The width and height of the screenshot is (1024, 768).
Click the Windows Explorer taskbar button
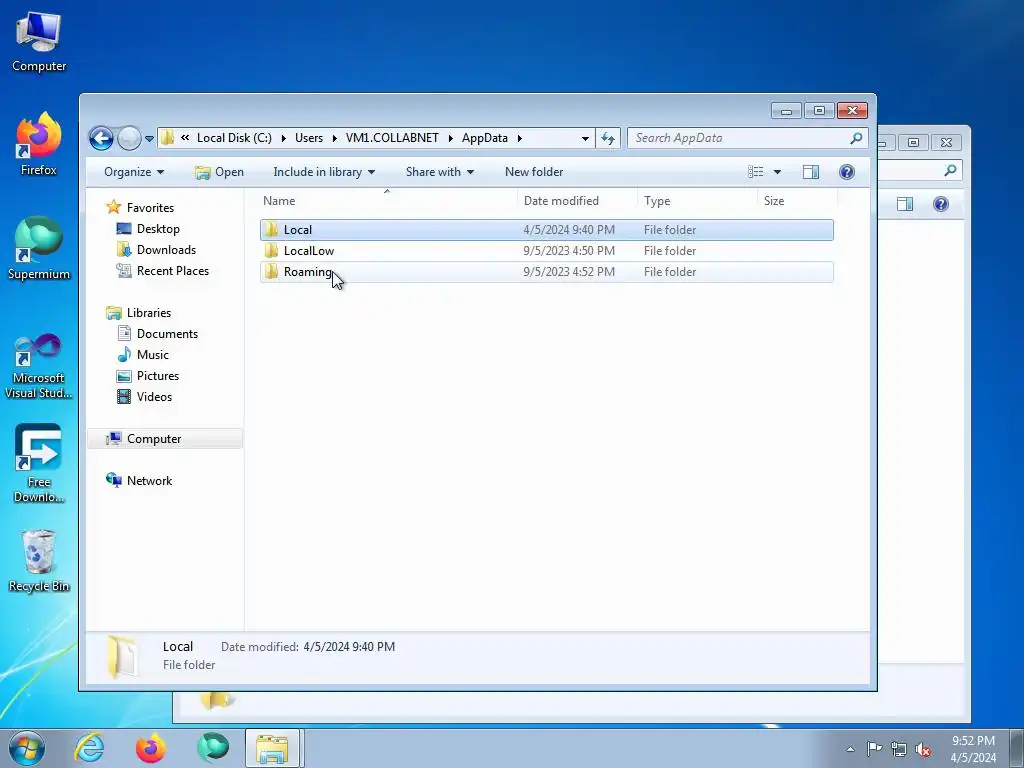(x=272, y=748)
